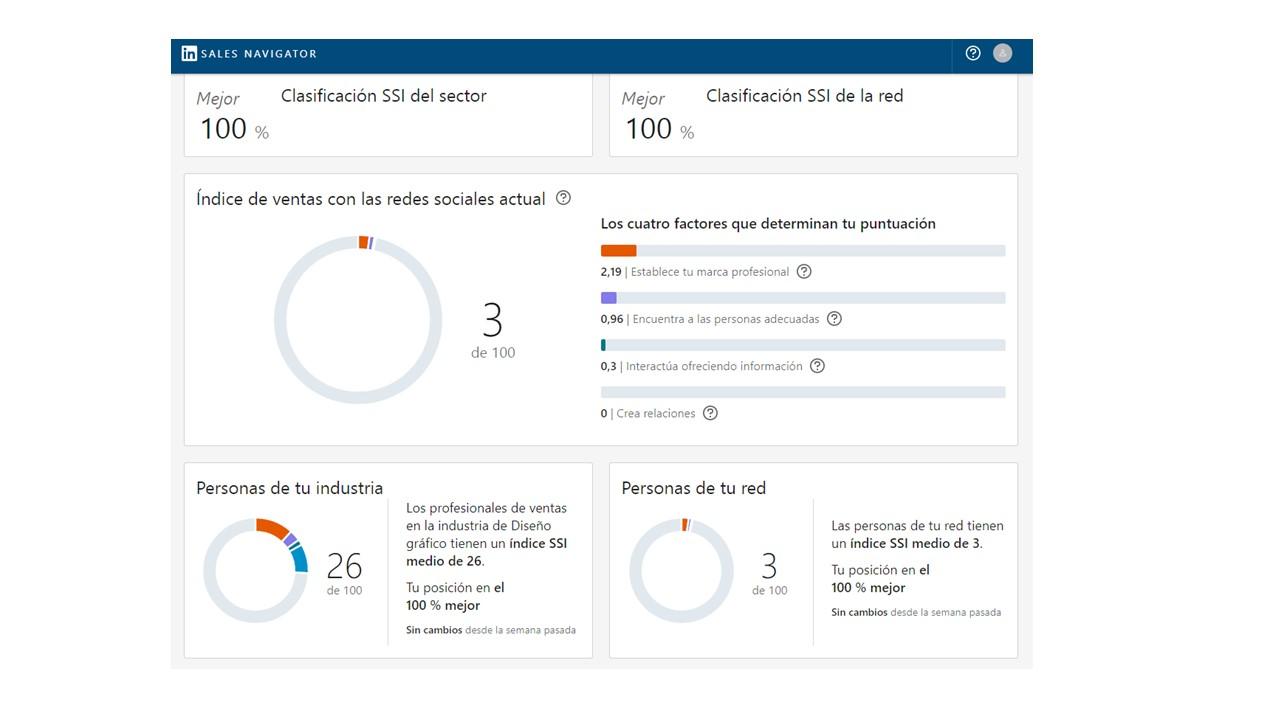Screen dimensions: 1280x720
Task: Click the large SSI donut chart
Action: [358, 320]
